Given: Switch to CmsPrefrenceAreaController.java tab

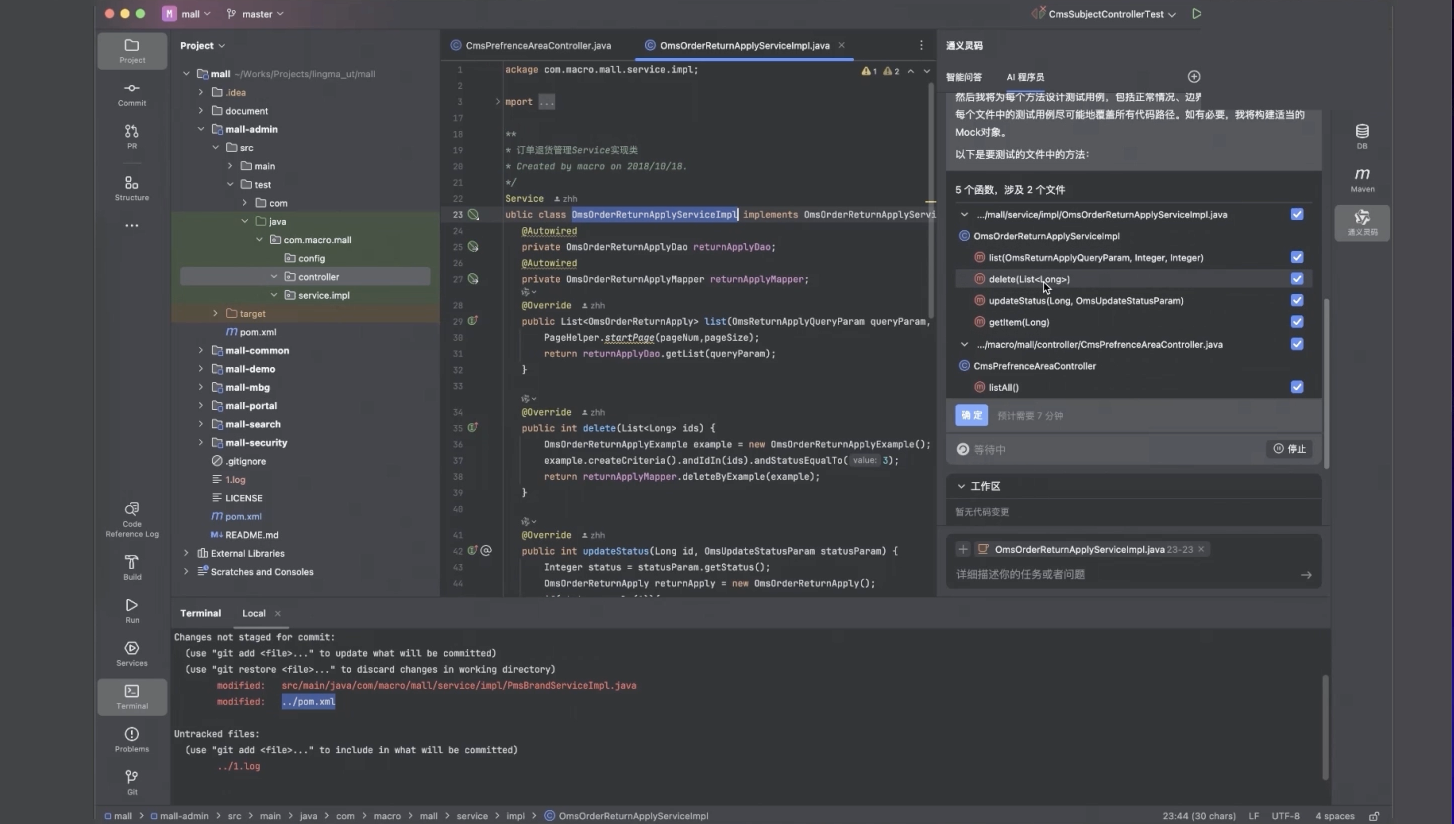Looking at the screenshot, I should pos(537,46).
